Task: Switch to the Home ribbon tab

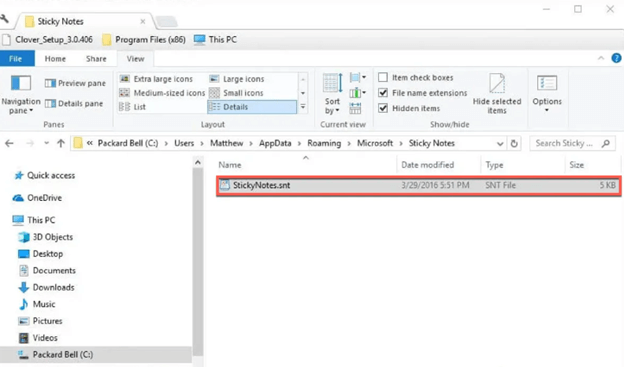Action: tap(55, 59)
